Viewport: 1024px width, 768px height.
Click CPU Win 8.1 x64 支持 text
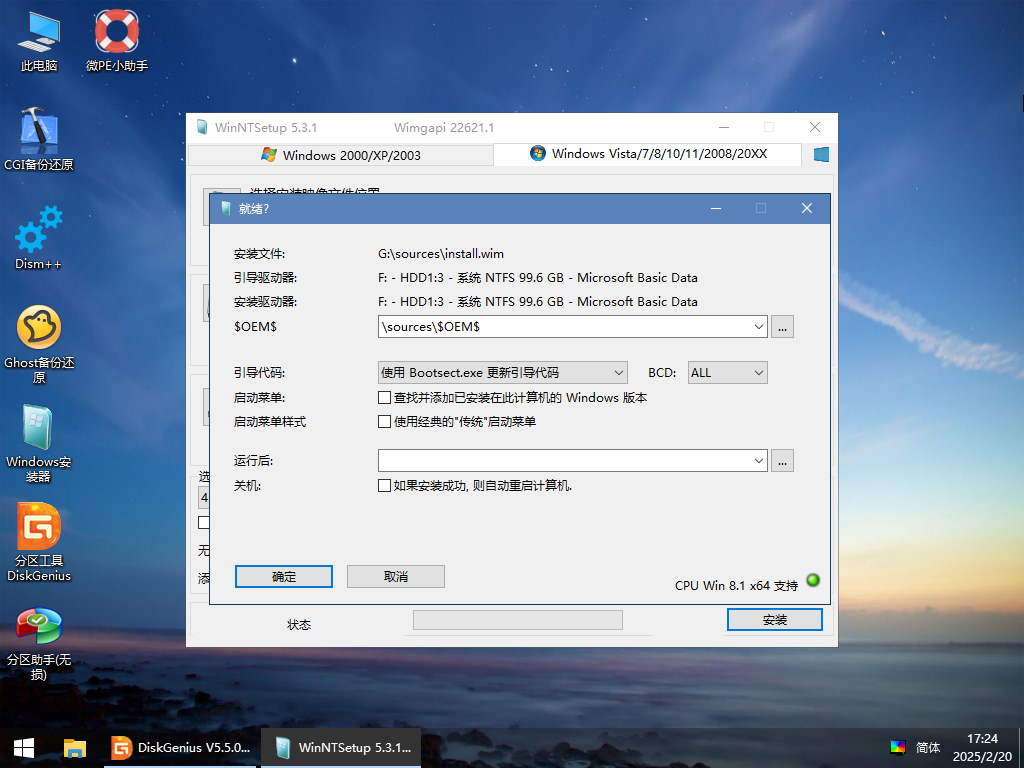coord(736,586)
